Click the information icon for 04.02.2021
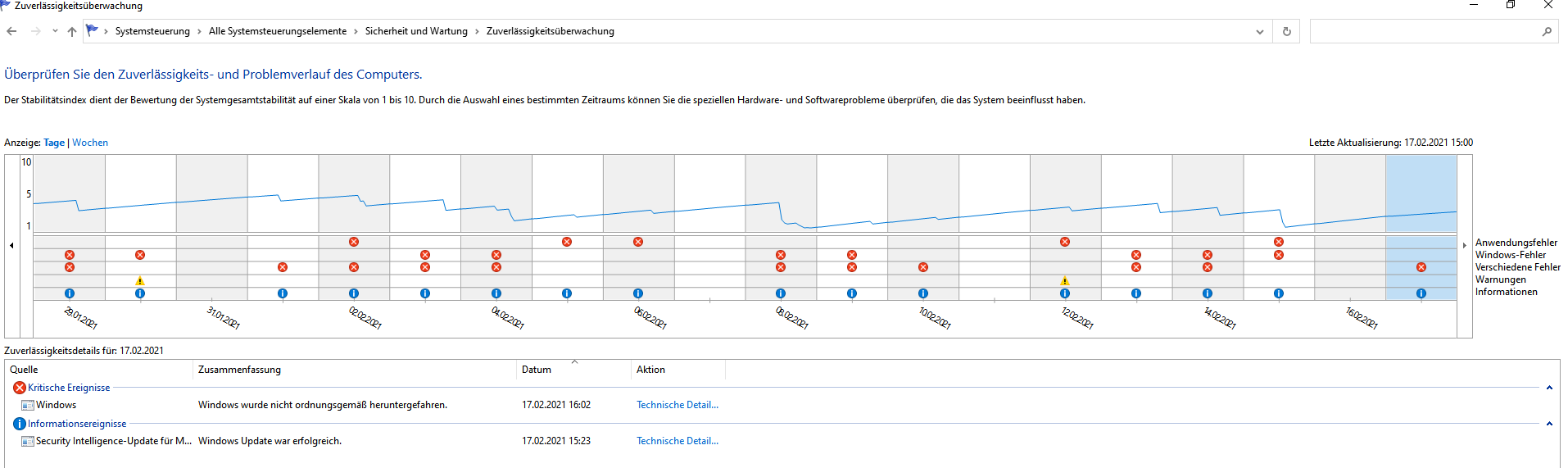This screenshot has width=1568, height=468. 496,293
